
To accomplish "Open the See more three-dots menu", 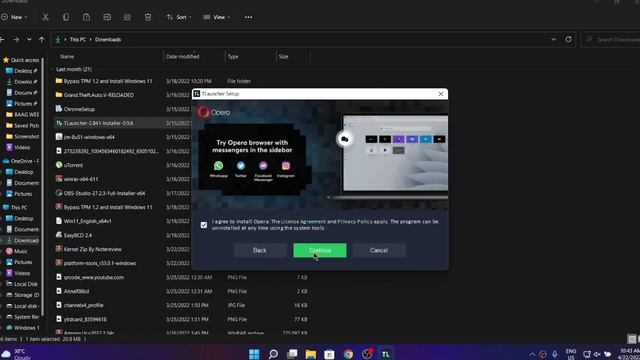I will pos(248,17).
